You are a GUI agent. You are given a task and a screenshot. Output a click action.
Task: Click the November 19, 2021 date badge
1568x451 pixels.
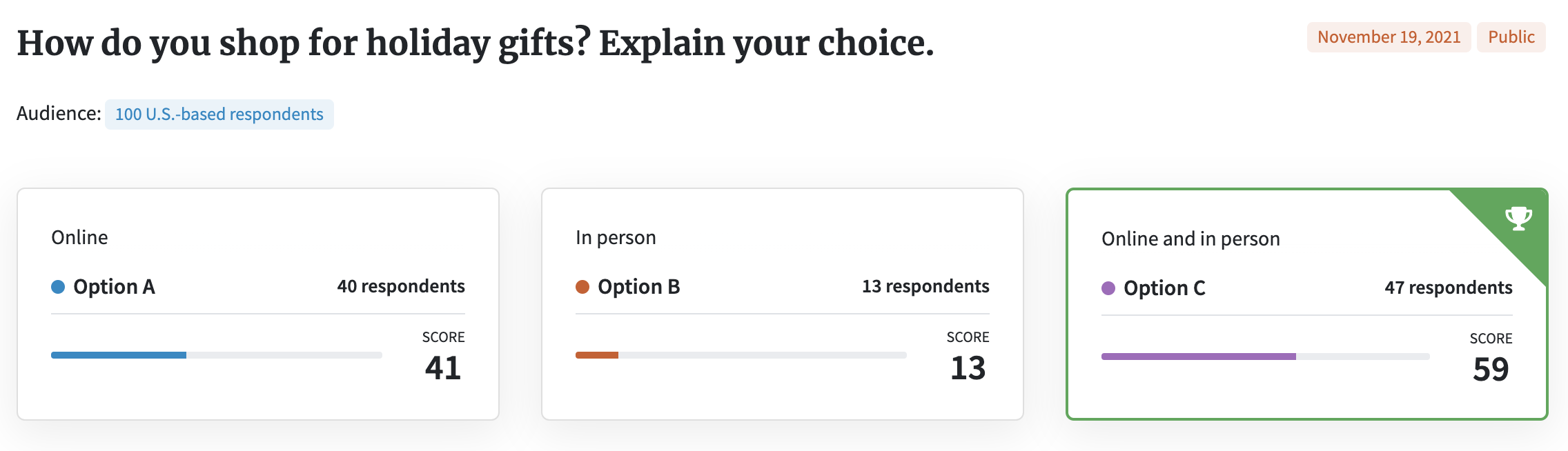point(1389,37)
